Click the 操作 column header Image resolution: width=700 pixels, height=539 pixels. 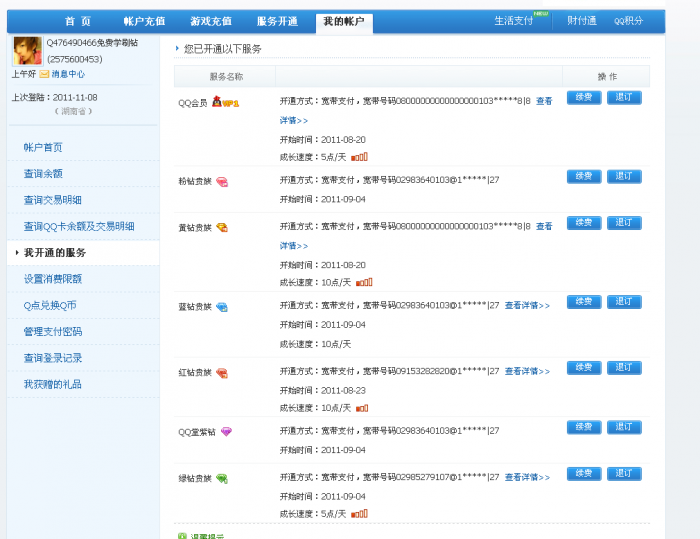coord(606,76)
